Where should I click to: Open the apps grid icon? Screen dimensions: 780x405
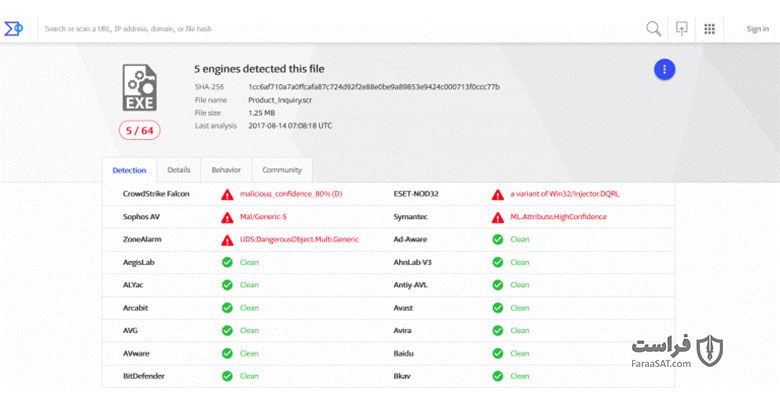pos(709,29)
